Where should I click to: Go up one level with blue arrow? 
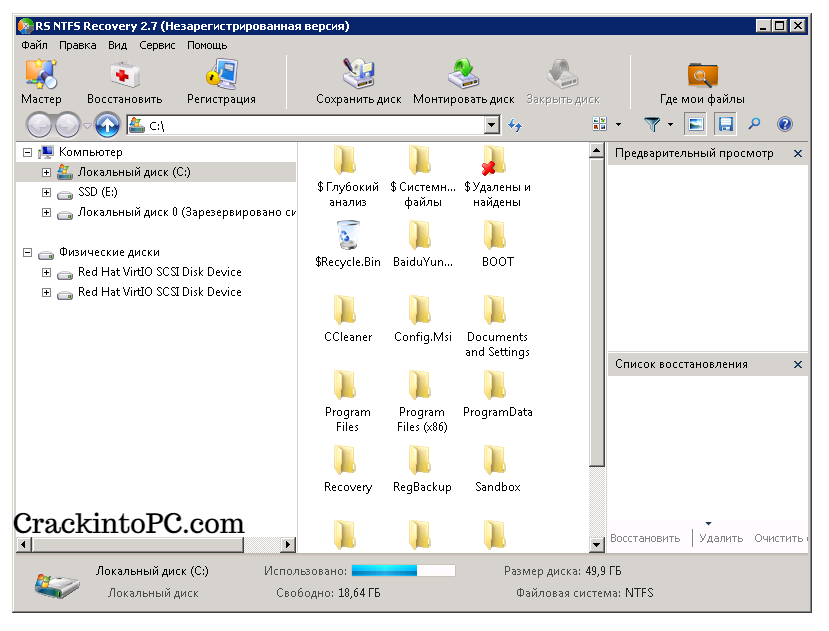pyautogui.click(x=107, y=125)
